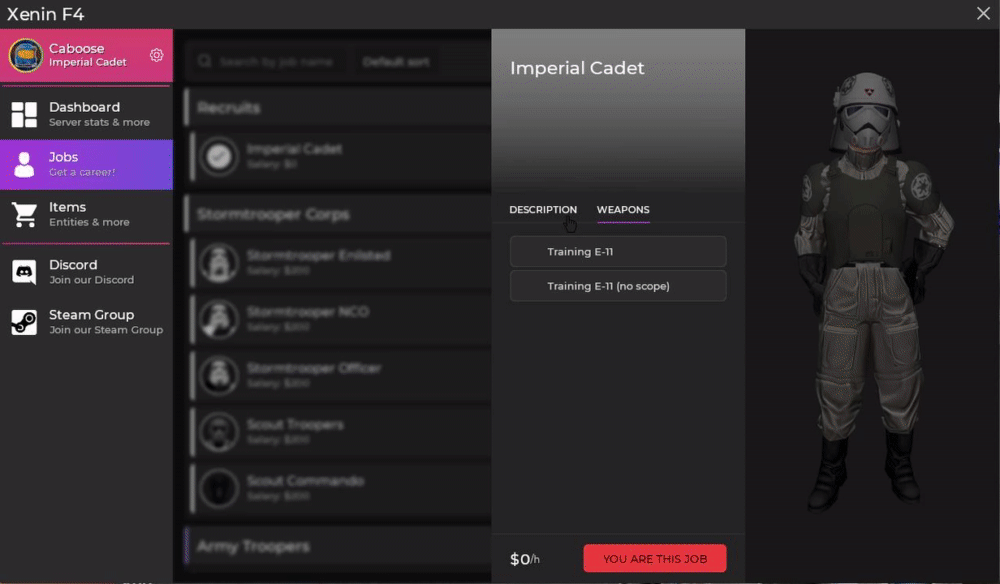Click the Scout Commando job icon
The width and height of the screenshot is (1000, 584).
[x=219, y=488]
